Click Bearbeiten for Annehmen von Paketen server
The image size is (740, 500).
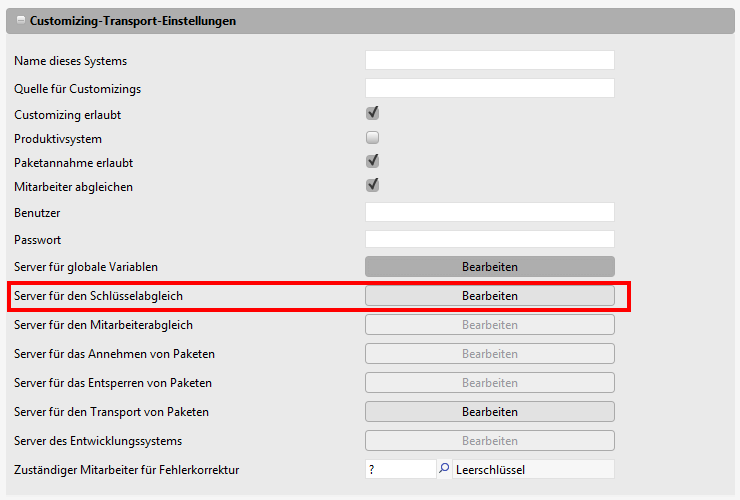tap(489, 354)
